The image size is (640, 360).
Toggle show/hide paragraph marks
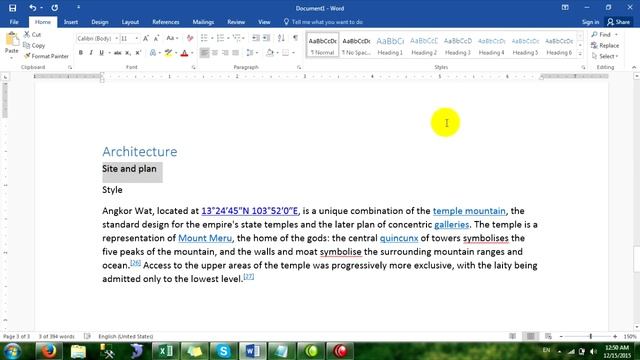click(295, 38)
